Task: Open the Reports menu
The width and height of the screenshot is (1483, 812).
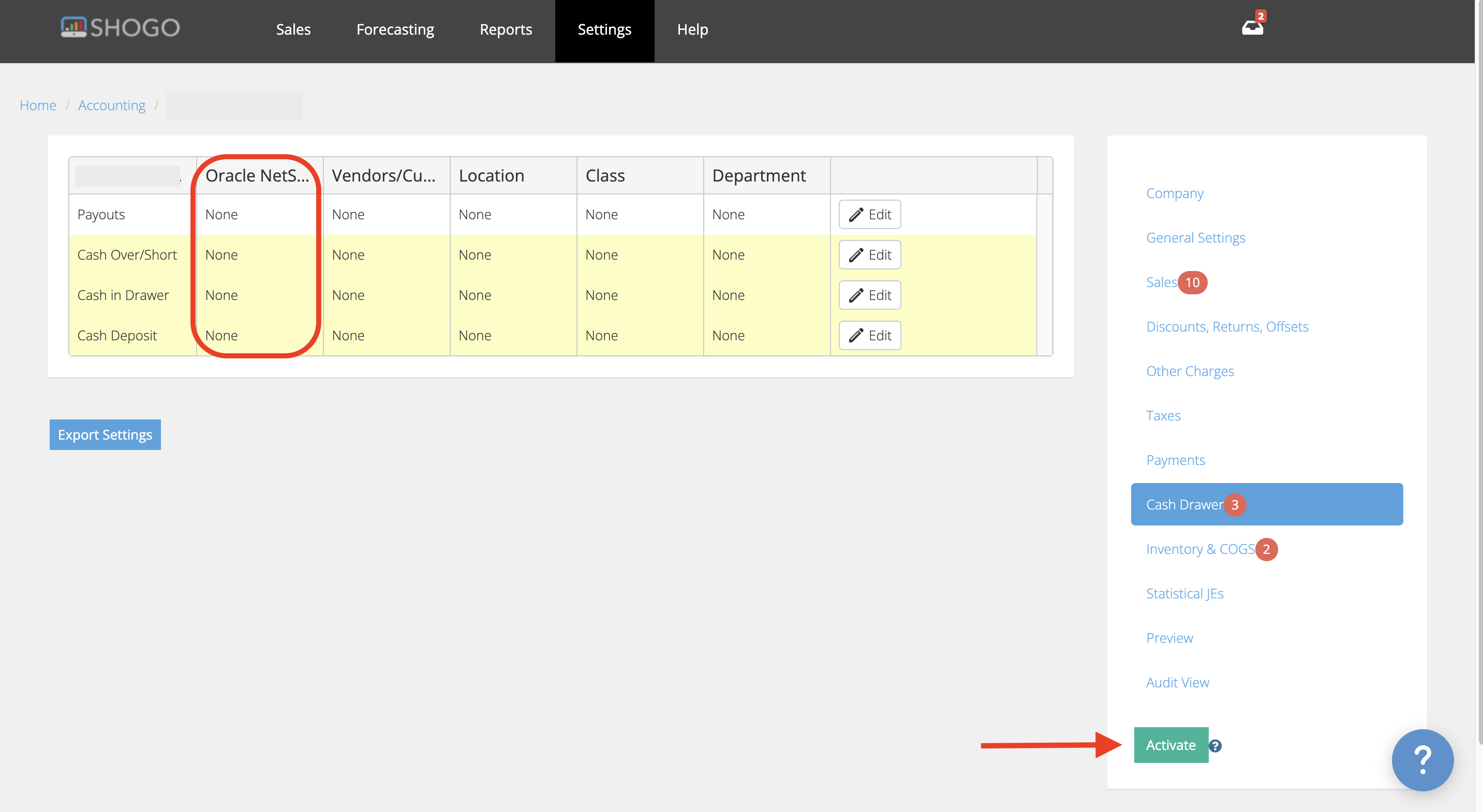Action: (506, 29)
